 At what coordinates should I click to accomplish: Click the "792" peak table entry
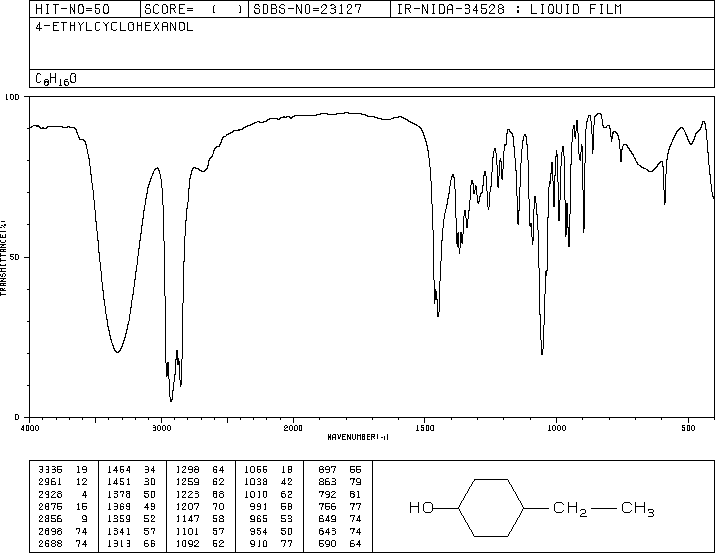327,494
